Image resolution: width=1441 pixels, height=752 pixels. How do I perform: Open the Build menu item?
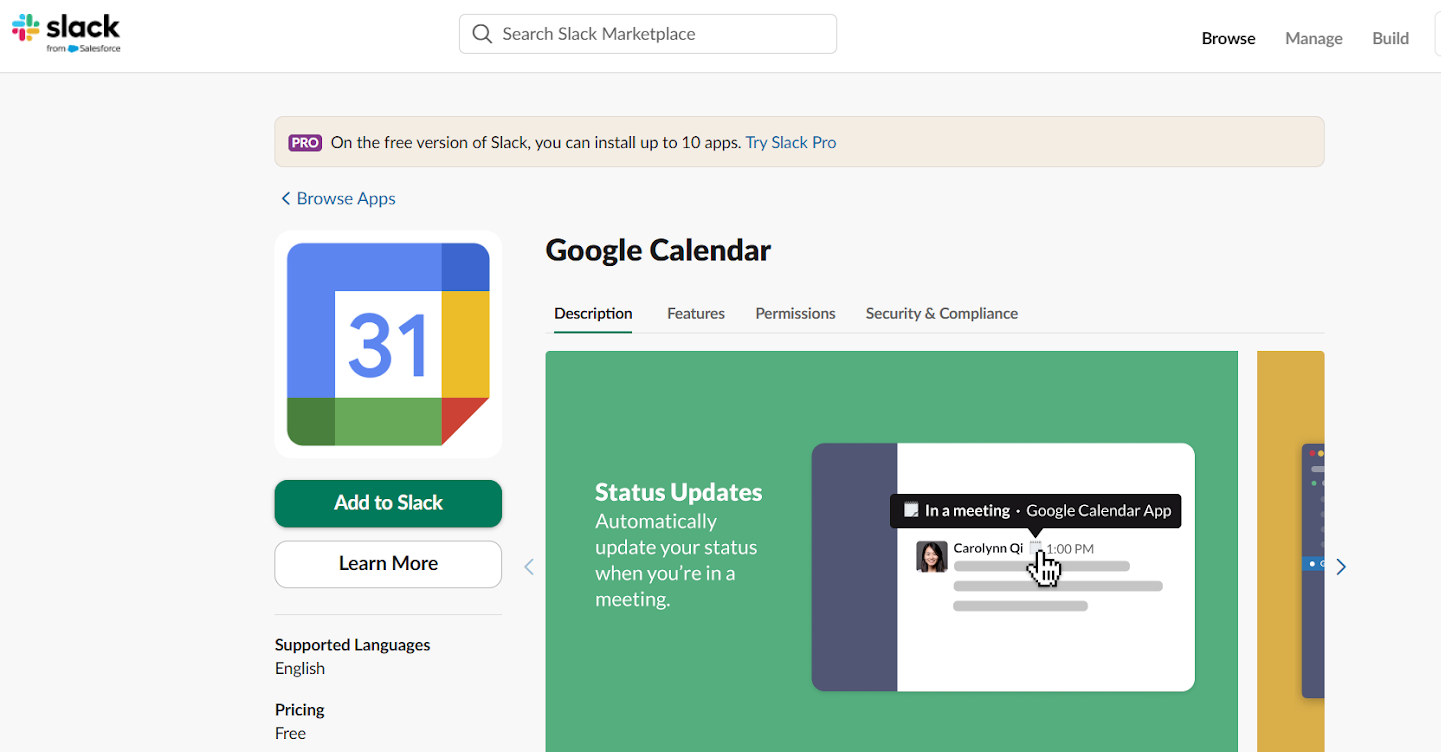1390,38
